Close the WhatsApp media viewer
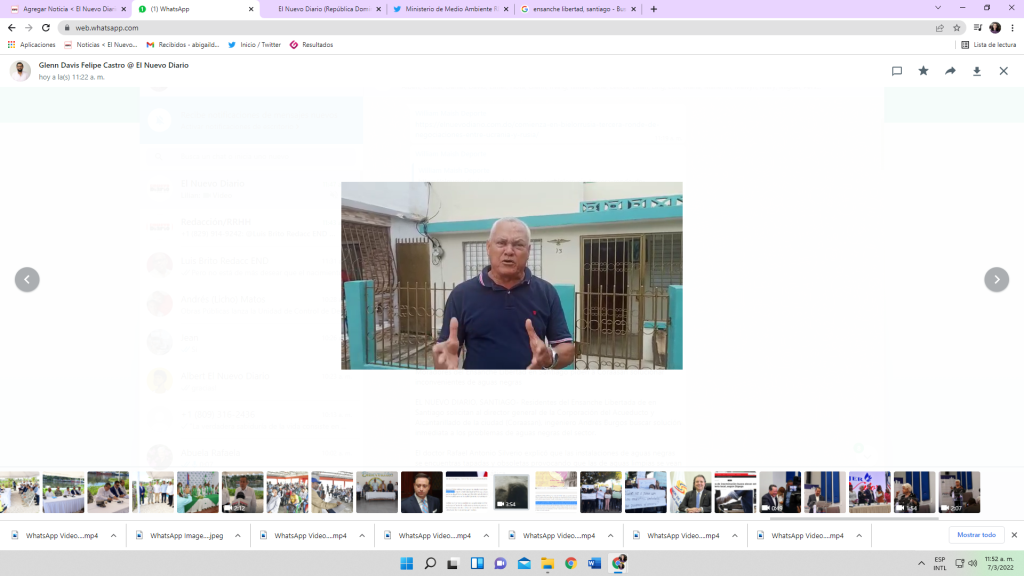Screen dimensions: 1024x576 click(x=1003, y=71)
